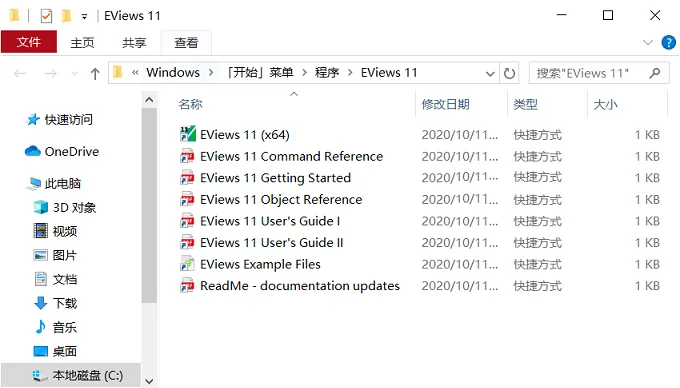The height and width of the screenshot is (388, 680).
Task: Expand the hidden path chevrons before Windows
Action: pyautogui.click(x=135, y=72)
